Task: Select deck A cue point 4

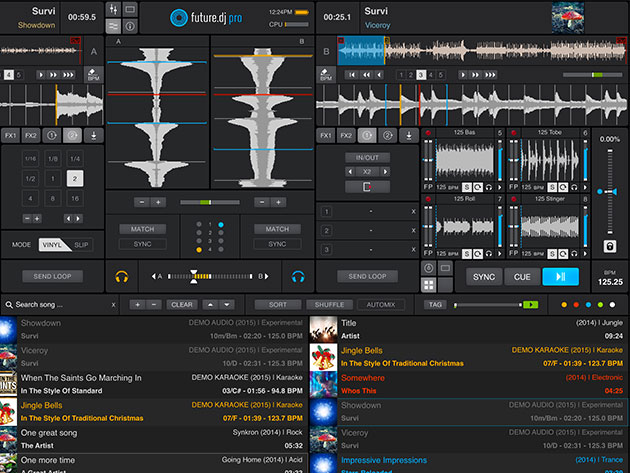Action: click(x=8, y=75)
